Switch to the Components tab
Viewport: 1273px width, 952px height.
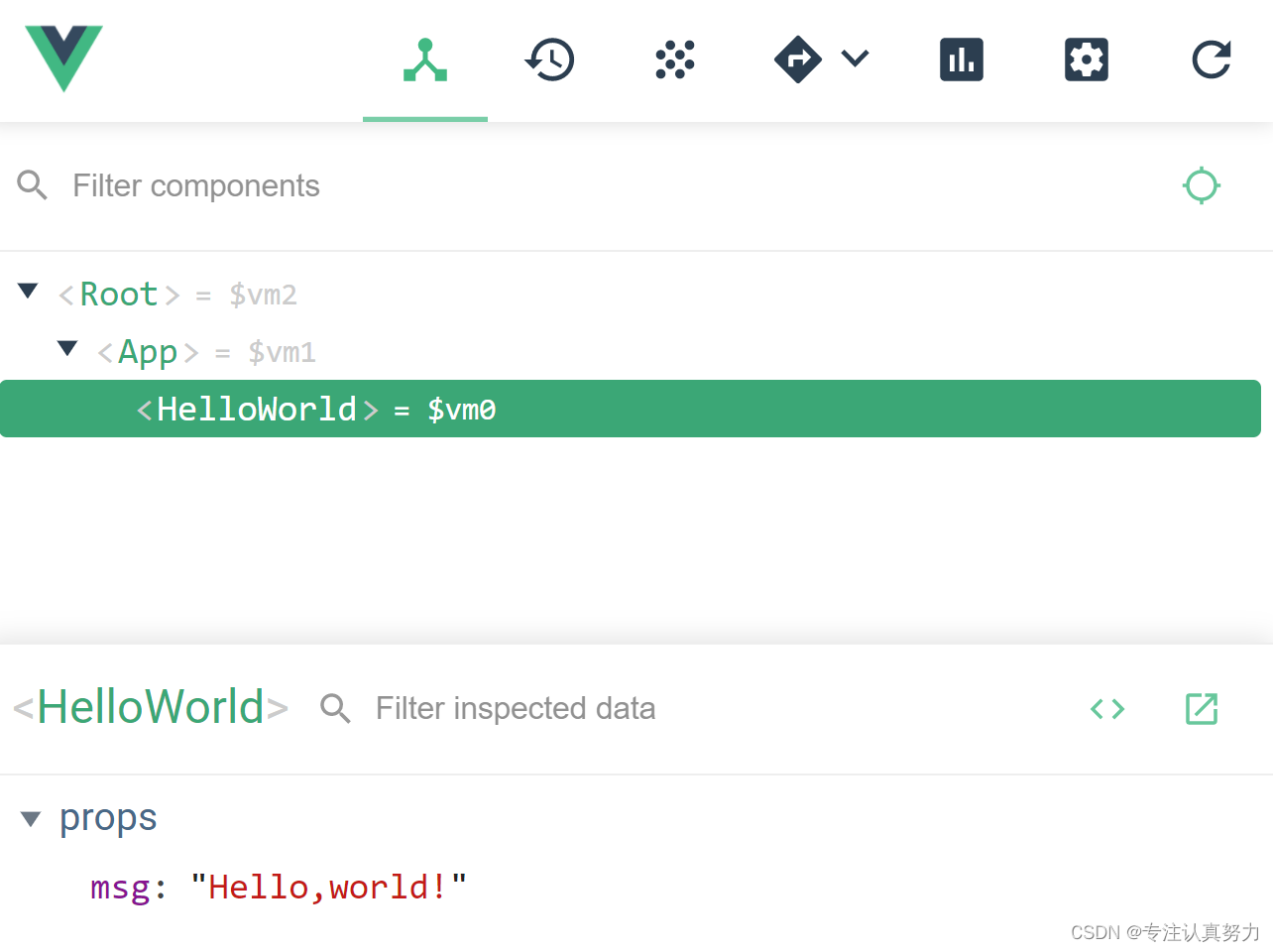coord(425,59)
